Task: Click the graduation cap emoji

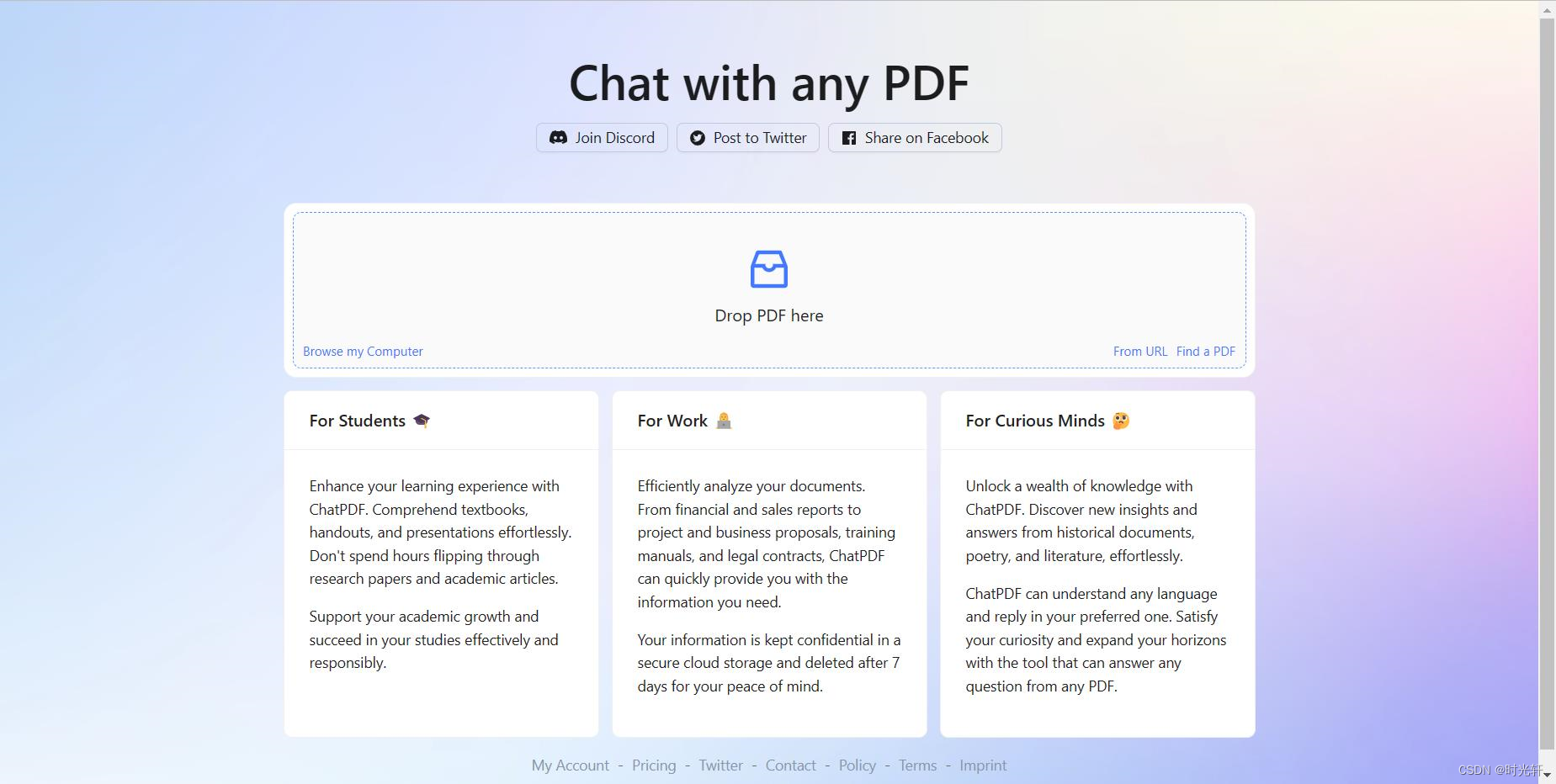Action: pos(422,421)
